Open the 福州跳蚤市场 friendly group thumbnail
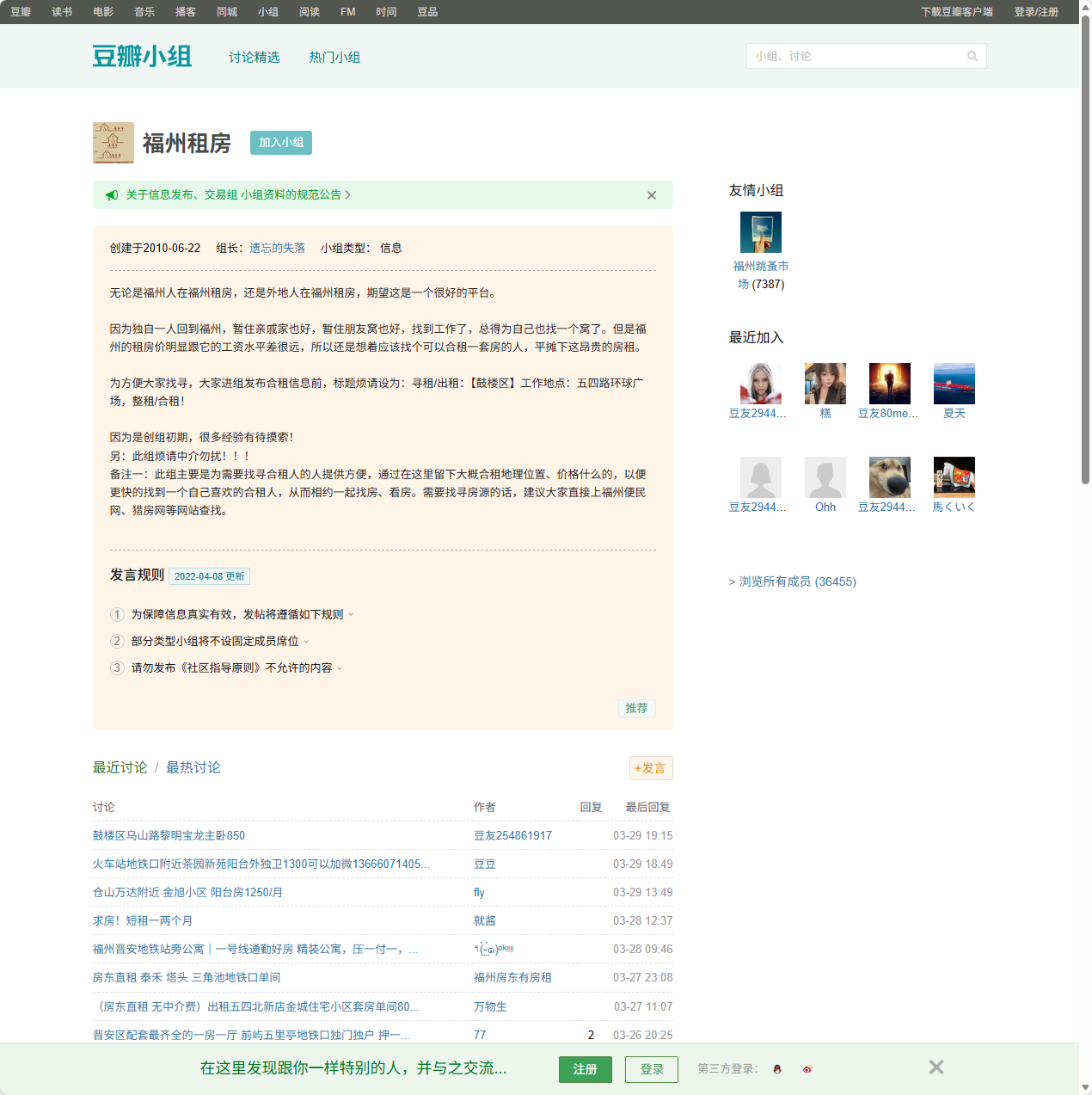This screenshot has height=1095, width=1092. coord(760,231)
